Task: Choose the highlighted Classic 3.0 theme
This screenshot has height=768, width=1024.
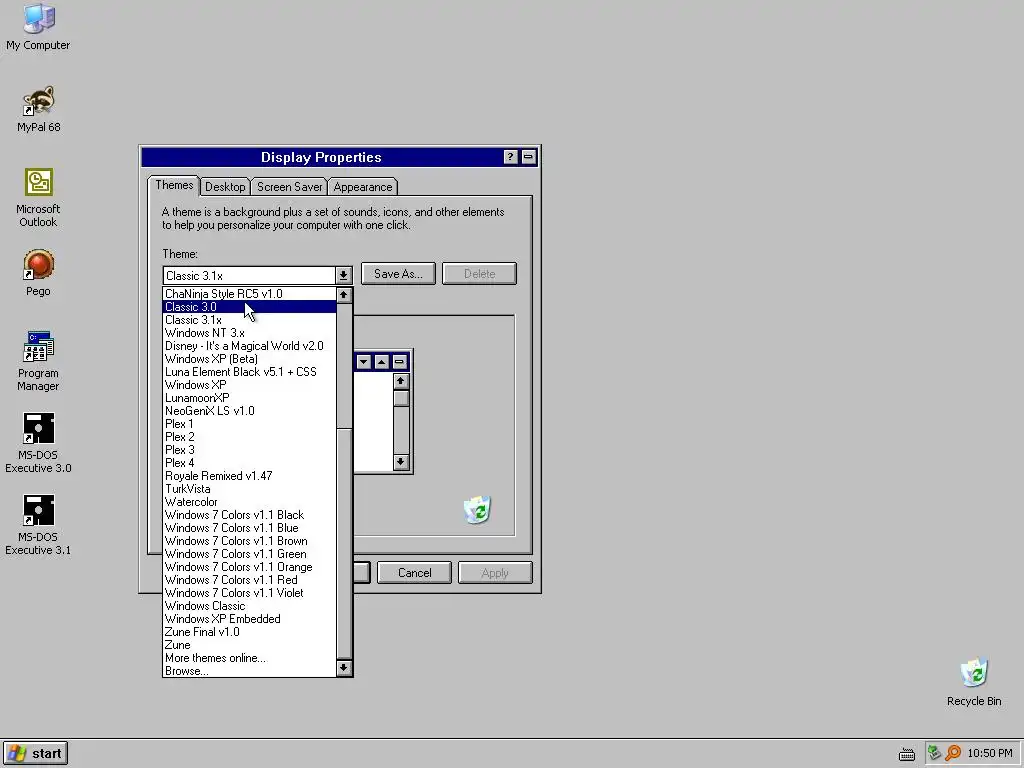Action: [249, 307]
